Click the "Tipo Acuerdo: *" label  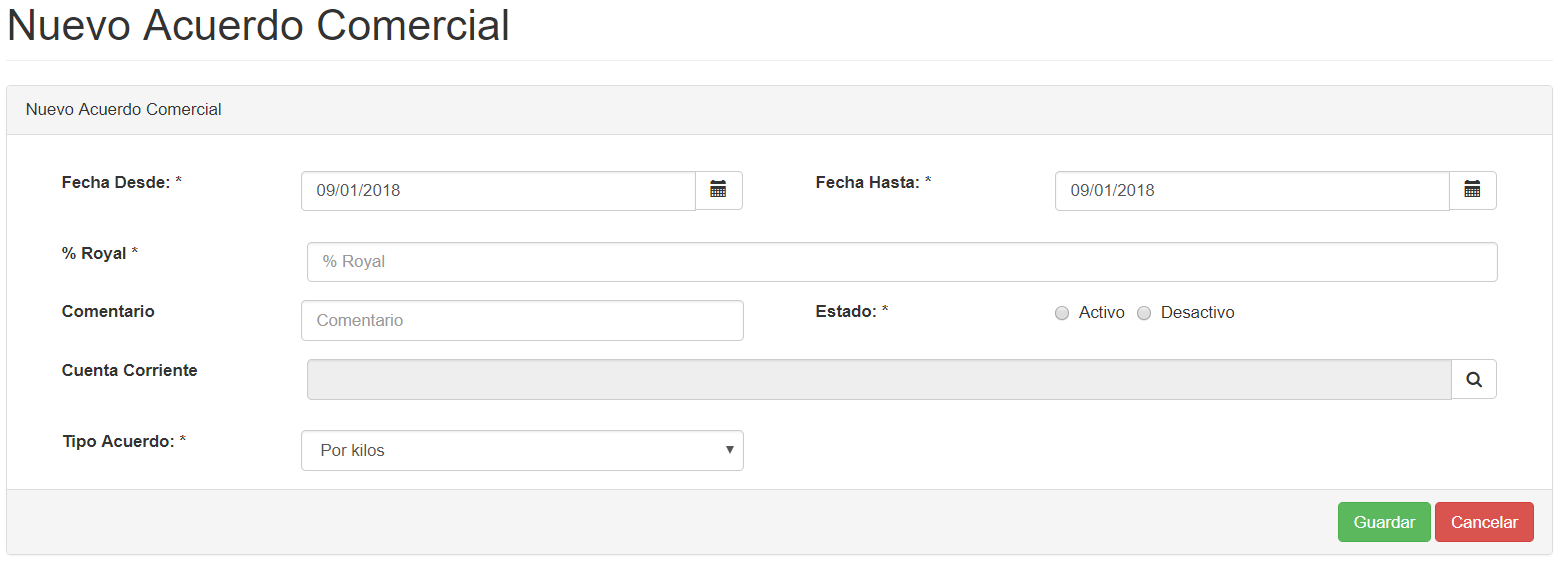tap(124, 441)
